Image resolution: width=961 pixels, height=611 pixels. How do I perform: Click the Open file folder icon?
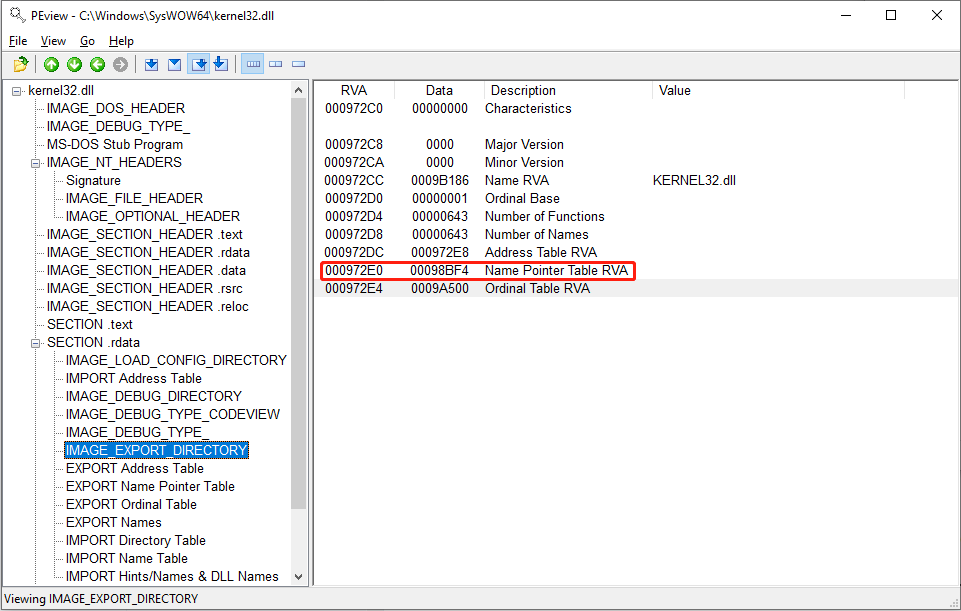pyautogui.click(x=20, y=65)
